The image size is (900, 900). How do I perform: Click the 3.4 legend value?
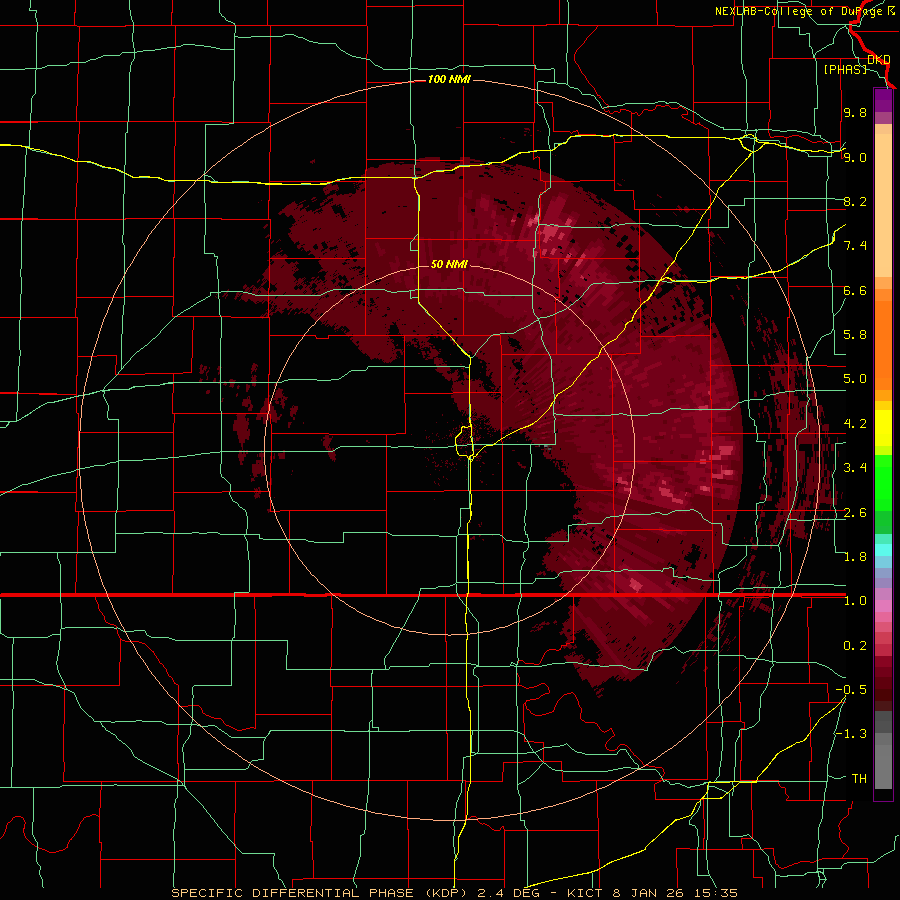[855, 468]
